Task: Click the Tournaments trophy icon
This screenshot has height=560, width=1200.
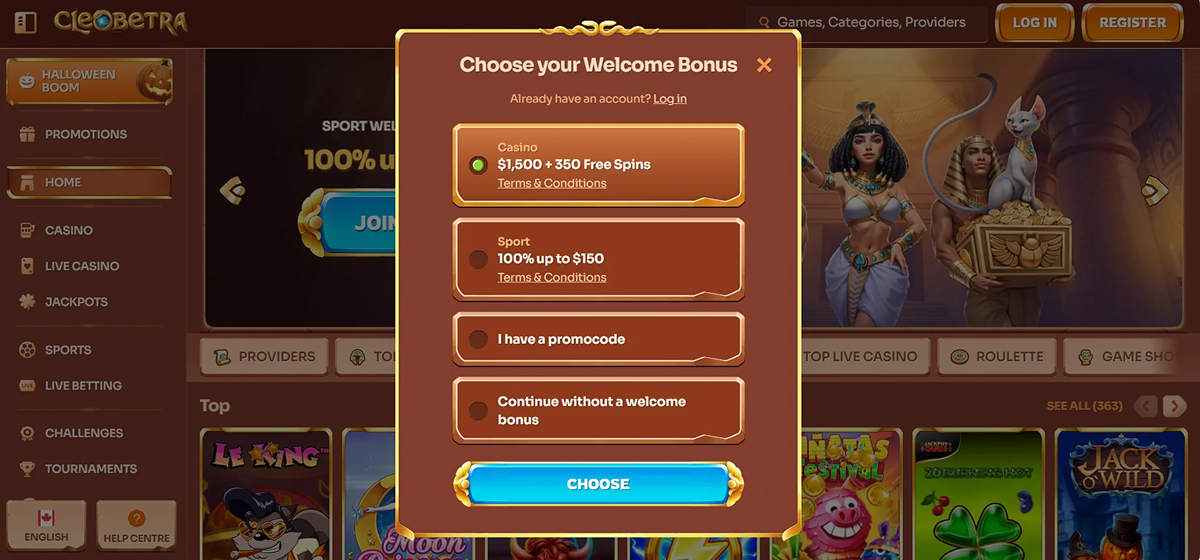Action: 27,468
